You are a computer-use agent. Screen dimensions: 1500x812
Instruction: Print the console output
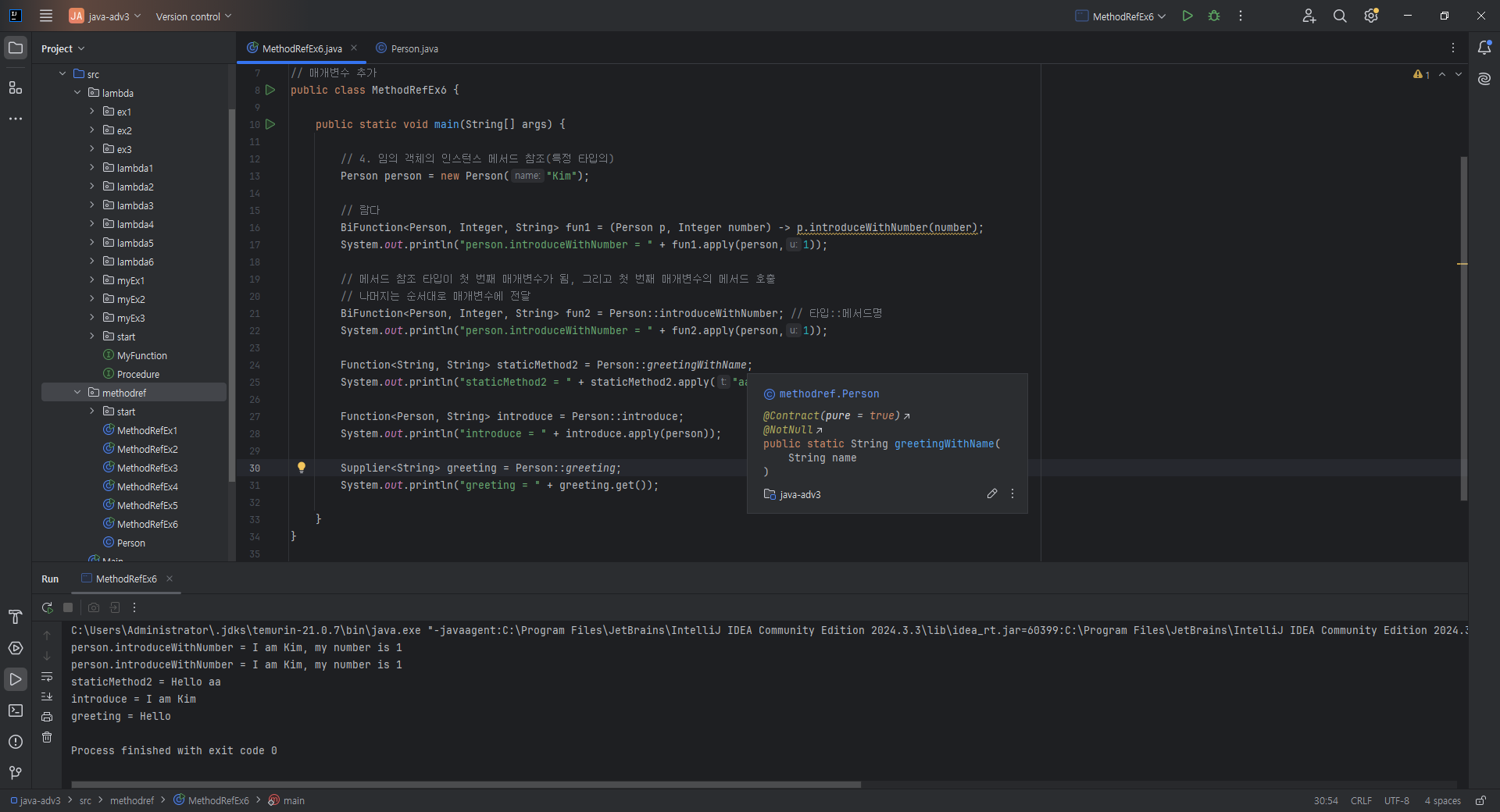pyautogui.click(x=47, y=717)
